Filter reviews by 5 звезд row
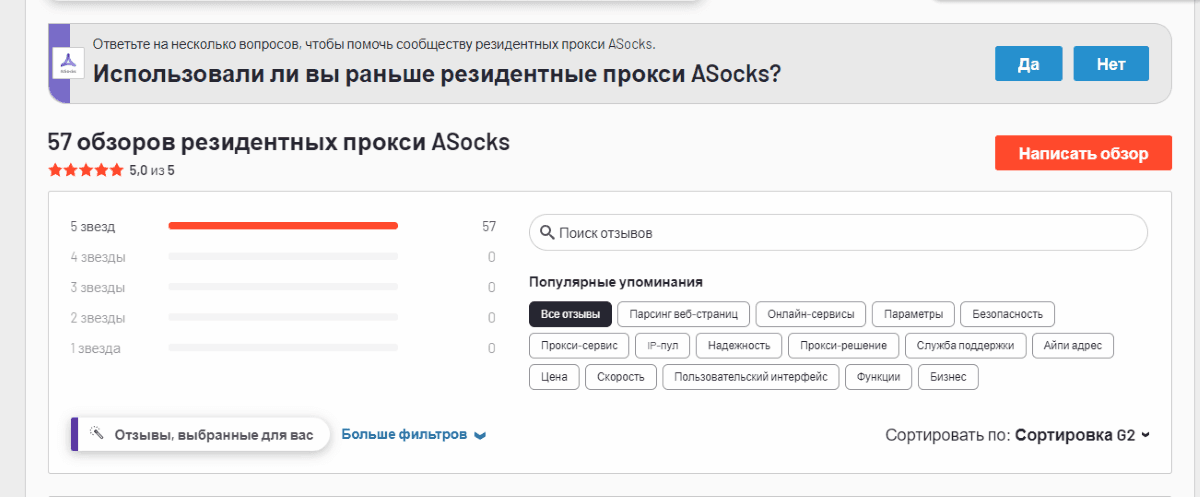 point(283,227)
